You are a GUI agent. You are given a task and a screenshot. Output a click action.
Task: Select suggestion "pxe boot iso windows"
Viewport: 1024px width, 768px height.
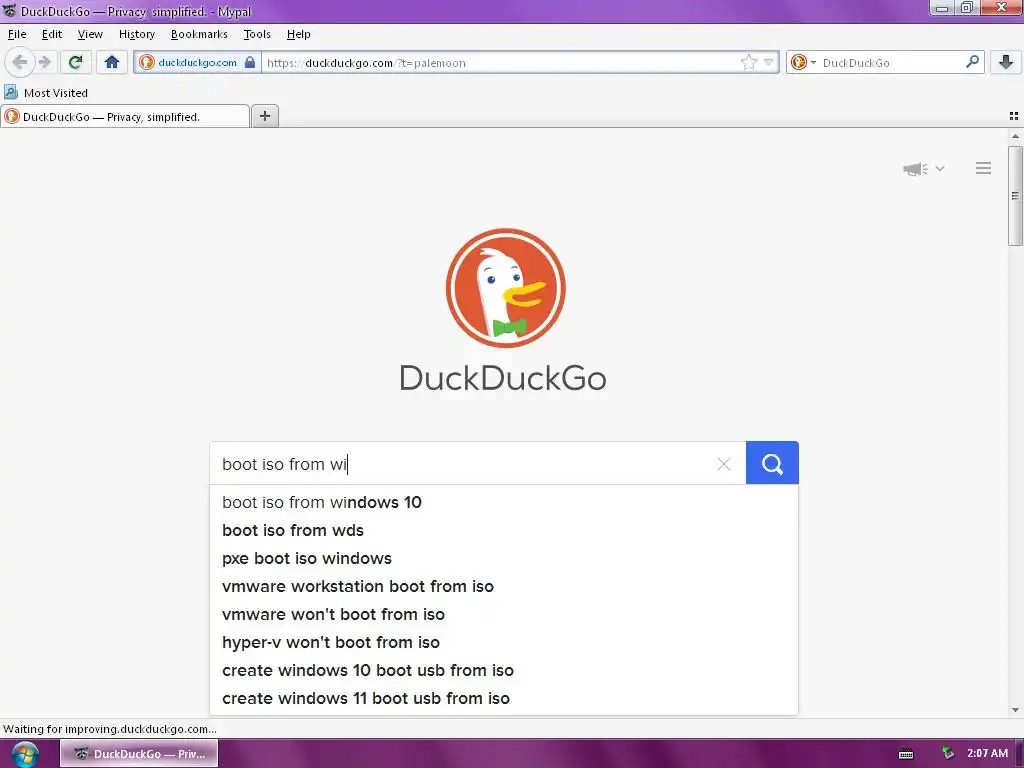(x=504, y=558)
